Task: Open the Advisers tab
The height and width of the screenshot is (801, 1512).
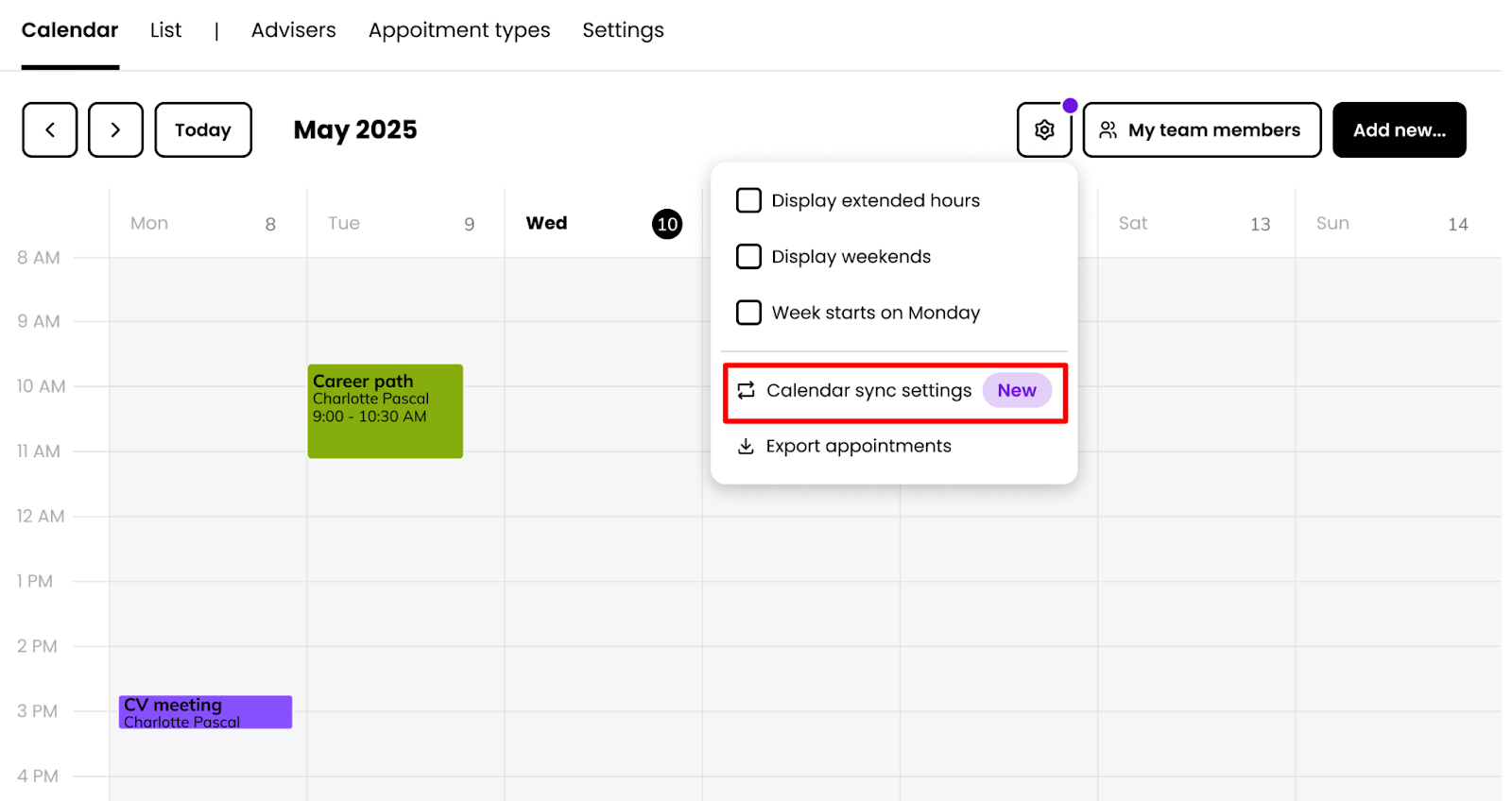Action: click(x=293, y=30)
